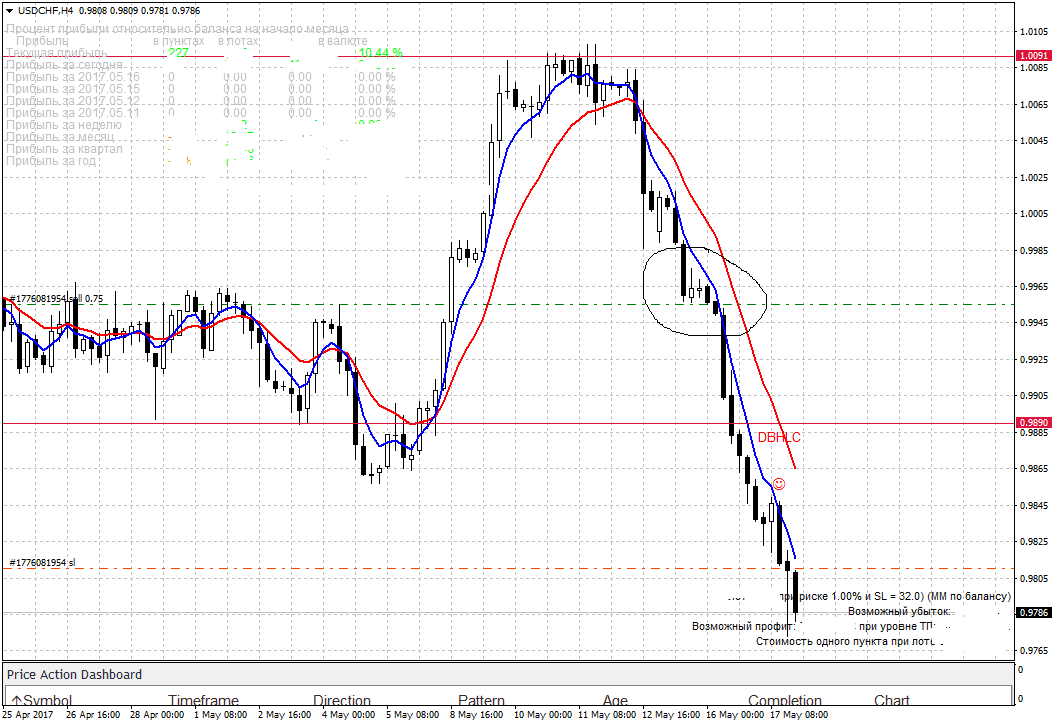Click the Pattern column header
This screenshot has height=726, width=1054.
pyautogui.click(x=481, y=700)
